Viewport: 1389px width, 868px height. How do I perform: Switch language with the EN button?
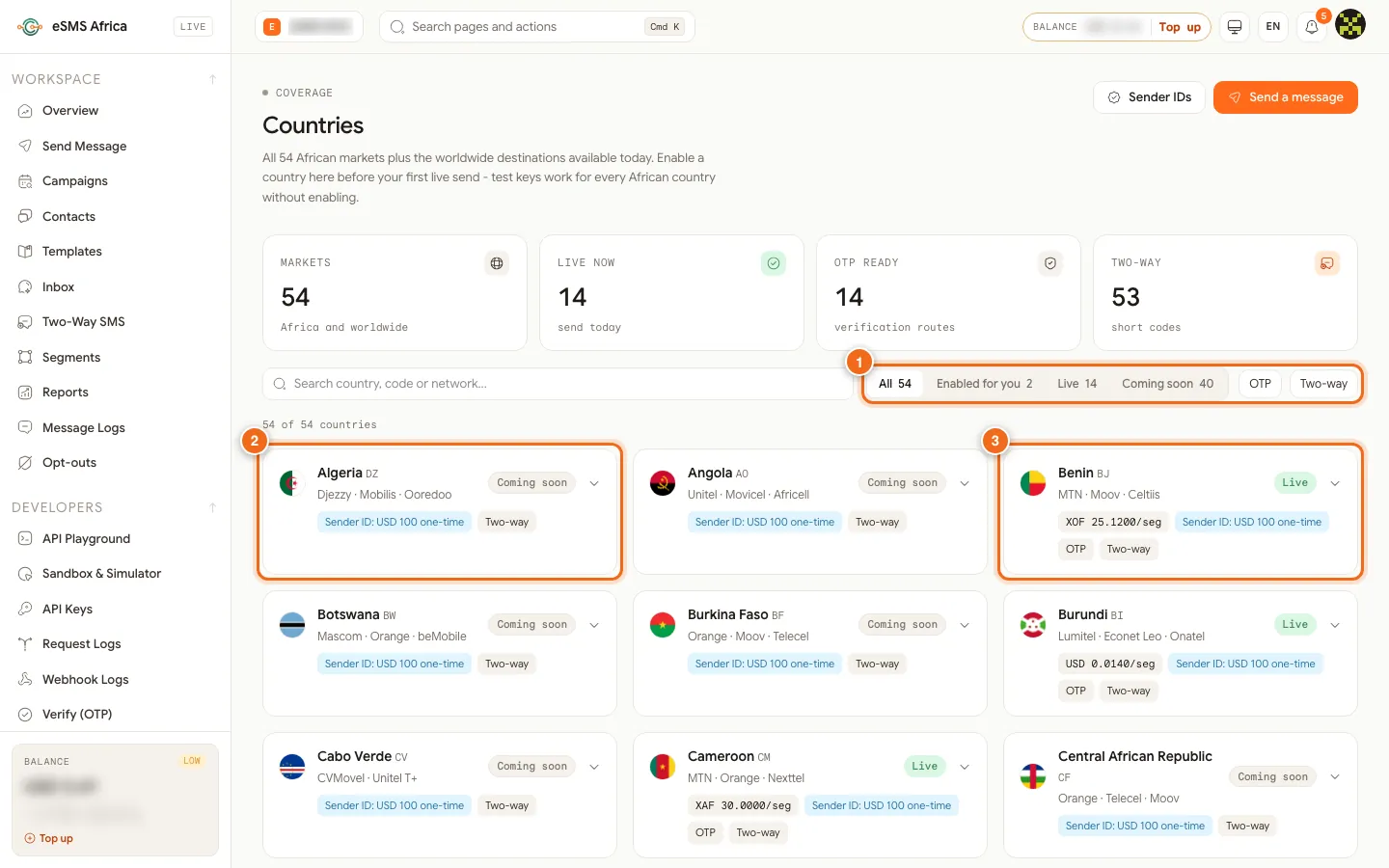[x=1273, y=27]
